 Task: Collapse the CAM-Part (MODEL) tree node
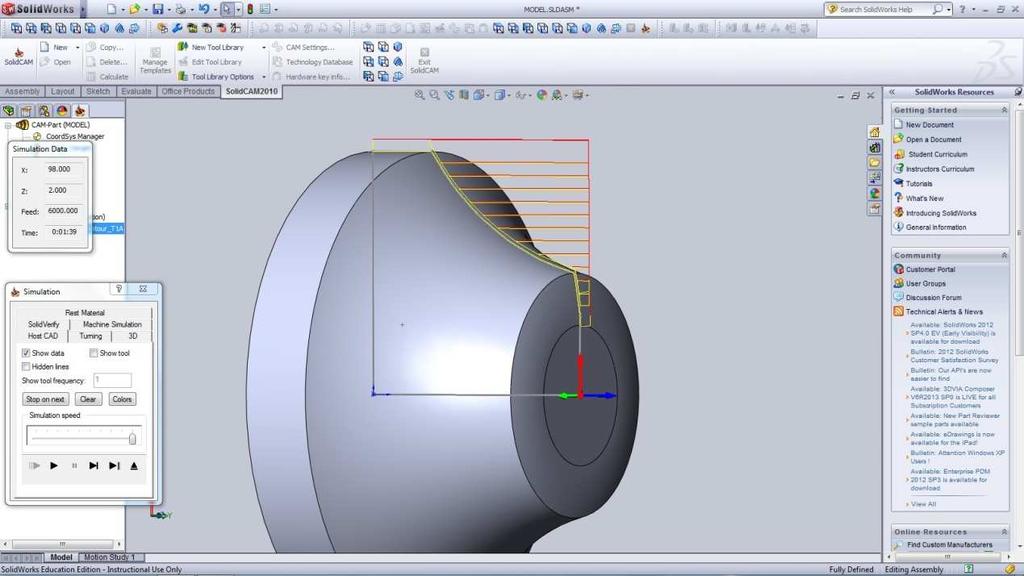8,125
